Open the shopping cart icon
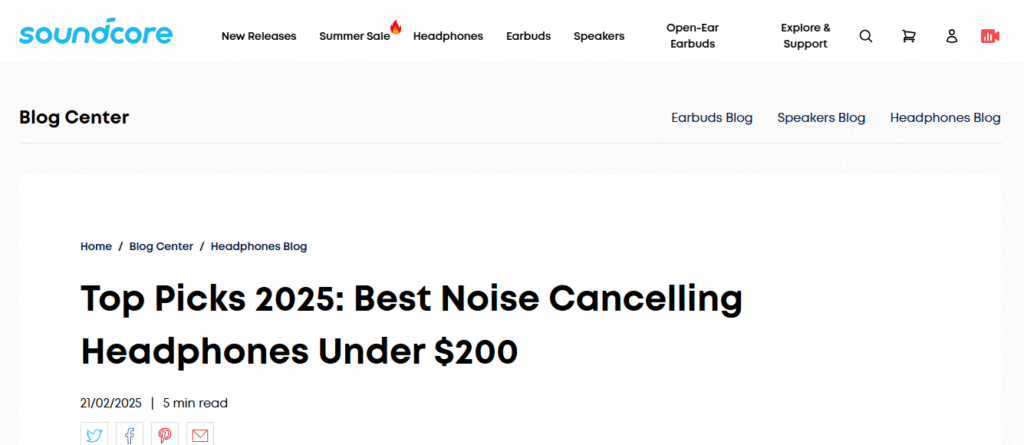 (x=908, y=36)
